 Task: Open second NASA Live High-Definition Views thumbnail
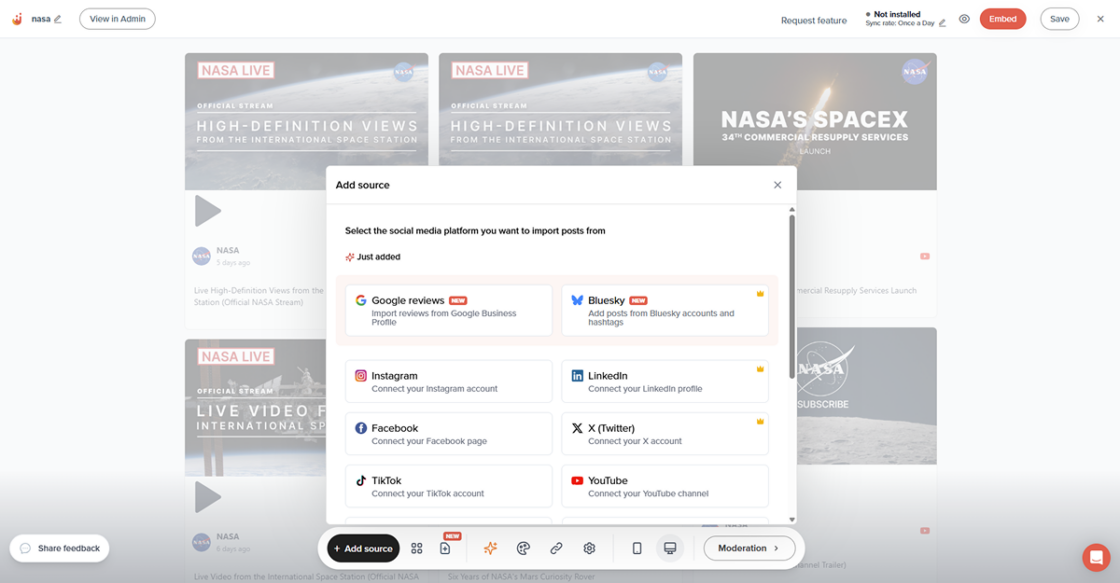point(561,109)
